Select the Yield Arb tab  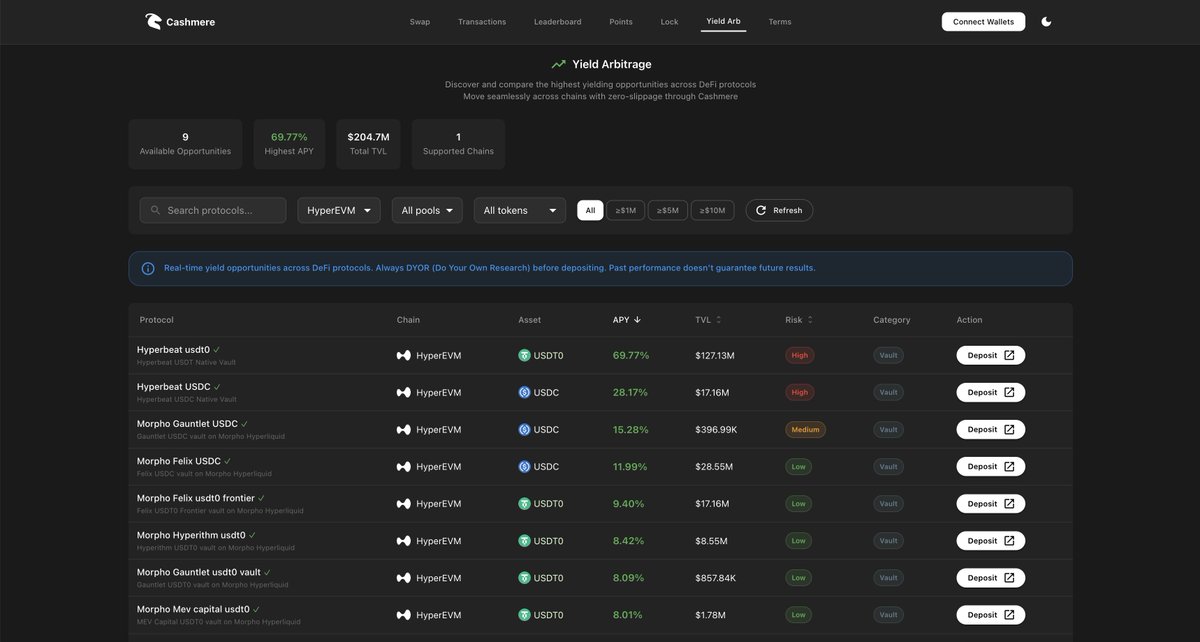pyautogui.click(x=723, y=21)
